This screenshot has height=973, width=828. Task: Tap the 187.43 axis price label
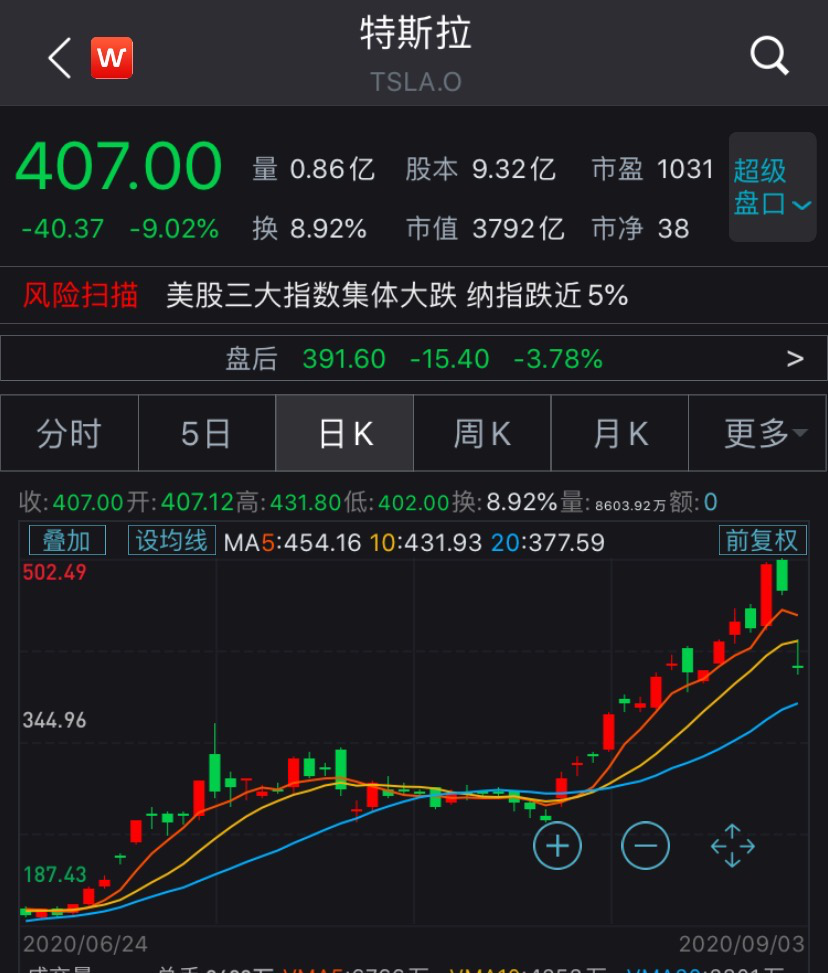point(55,875)
